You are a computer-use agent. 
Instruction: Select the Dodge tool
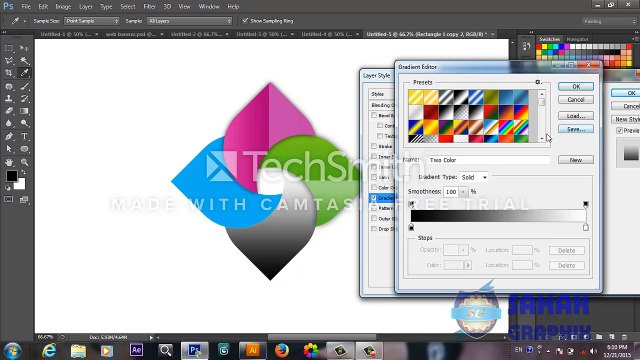point(24,123)
